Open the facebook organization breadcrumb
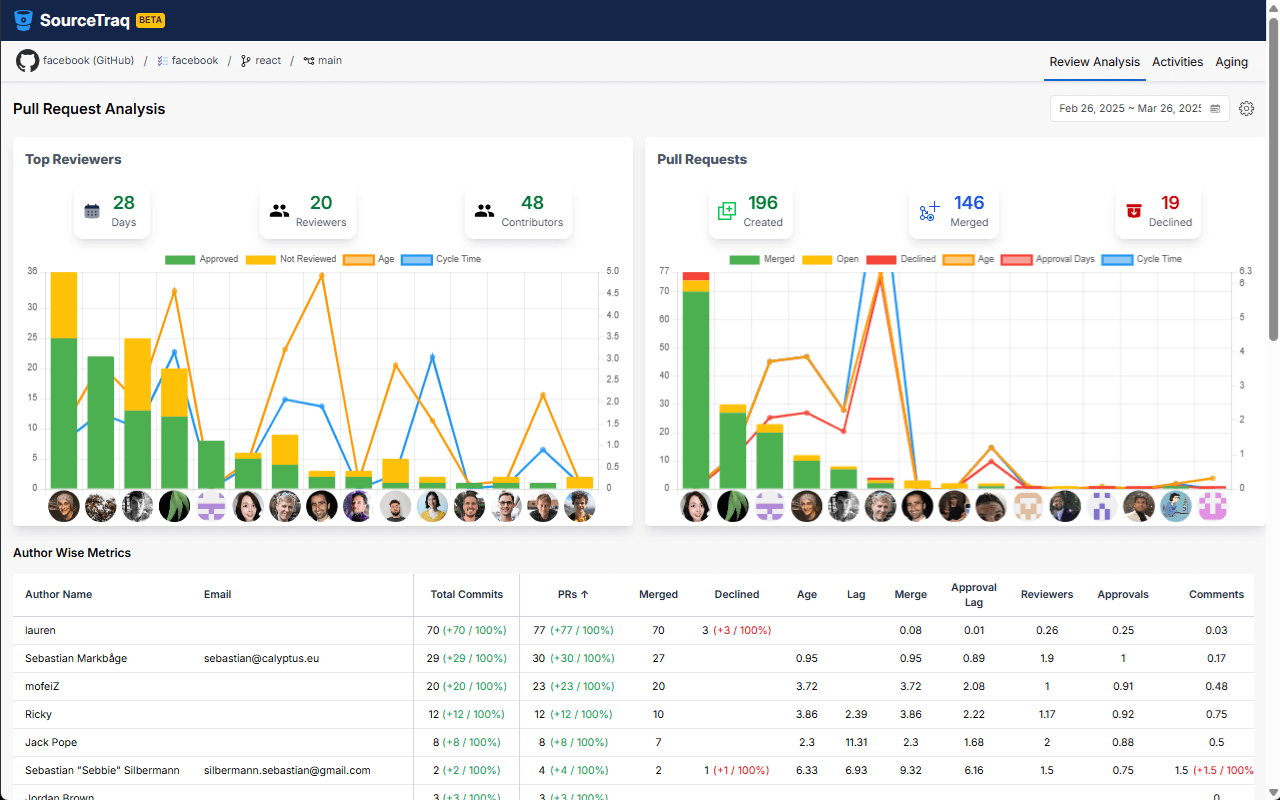1280x800 pixels. (x=195, y=61)
